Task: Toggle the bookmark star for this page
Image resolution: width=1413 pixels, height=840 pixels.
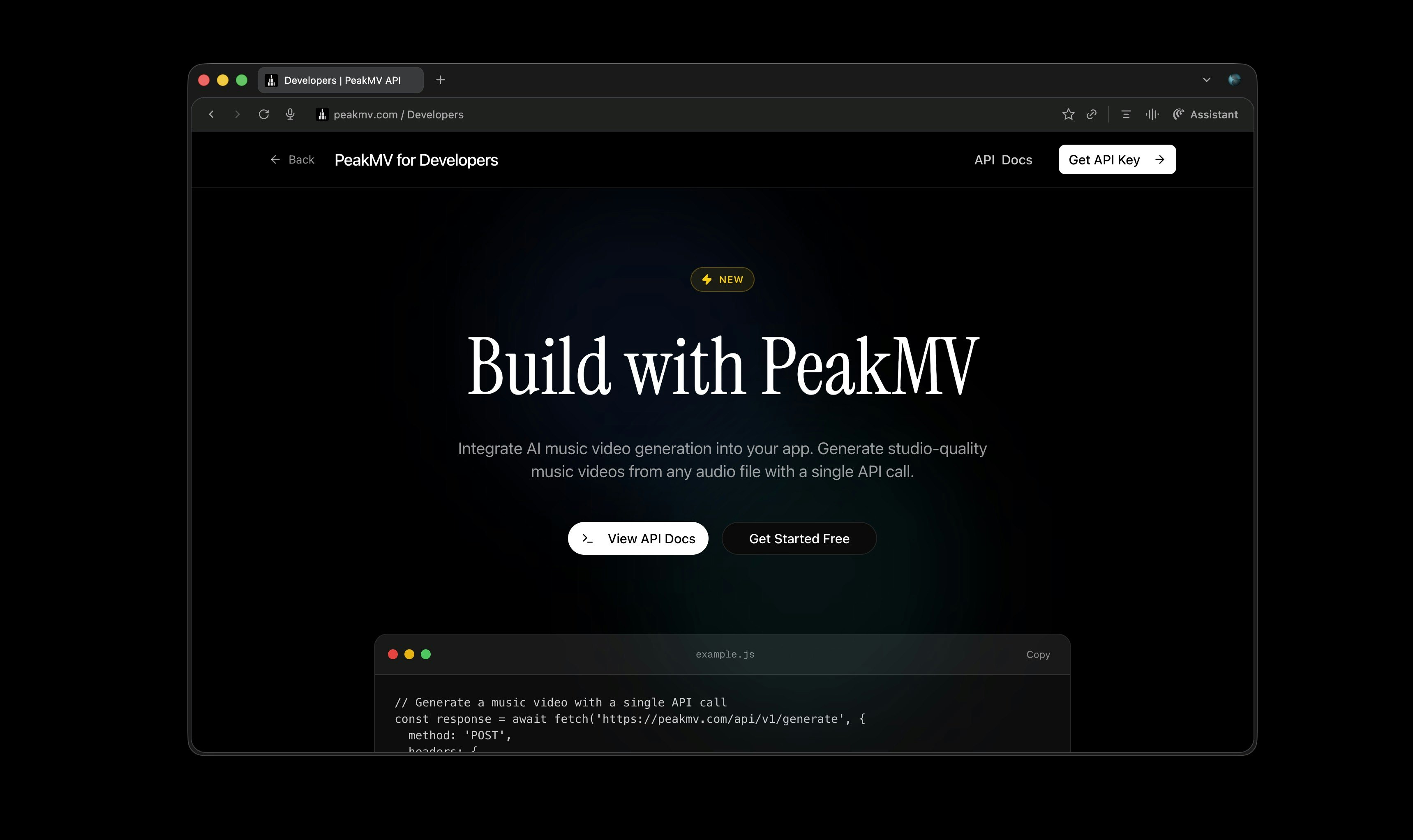Action: [1068, 114]
